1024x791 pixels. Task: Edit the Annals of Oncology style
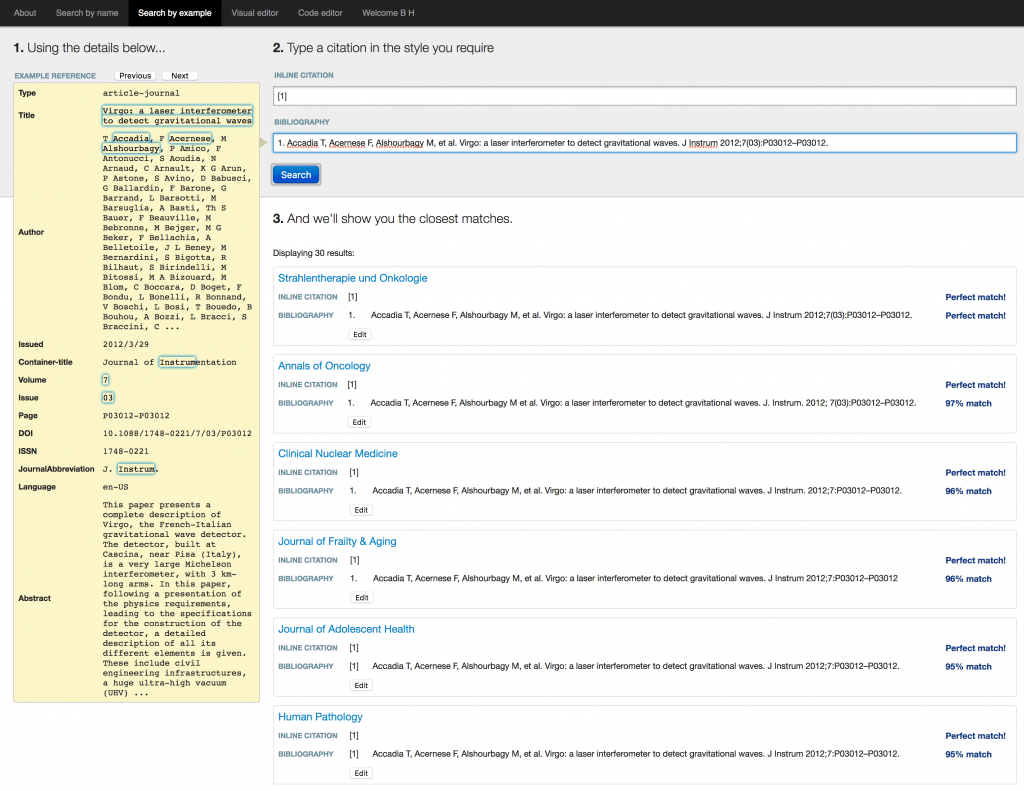click(x=359, y=422)
